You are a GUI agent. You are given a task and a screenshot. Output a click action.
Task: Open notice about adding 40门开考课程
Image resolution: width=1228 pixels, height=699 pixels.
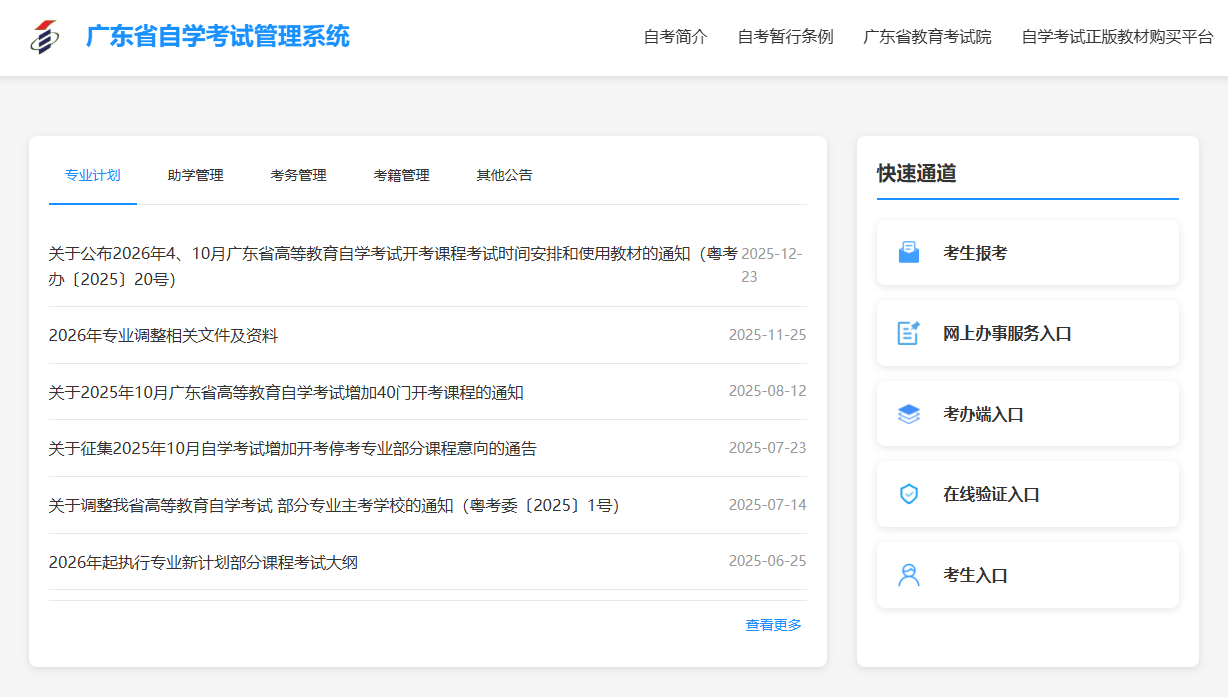tap(286, 392)
